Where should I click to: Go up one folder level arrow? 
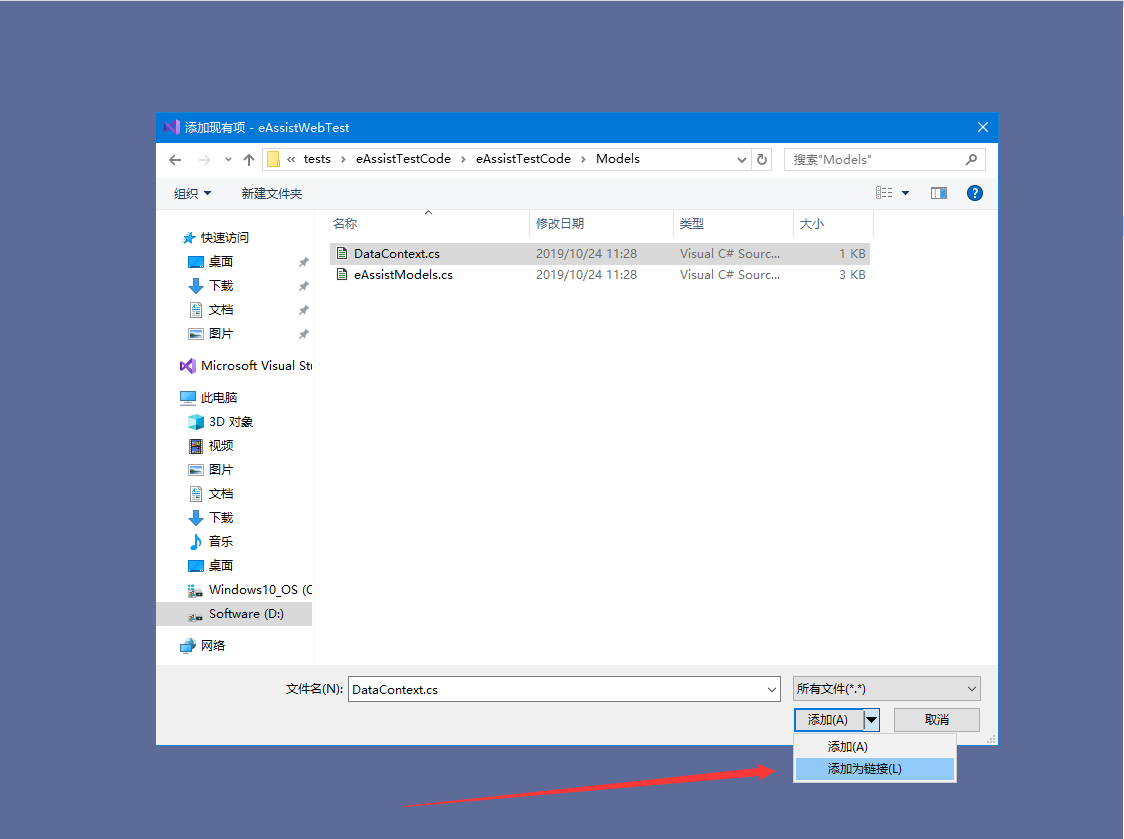point(249,160)
